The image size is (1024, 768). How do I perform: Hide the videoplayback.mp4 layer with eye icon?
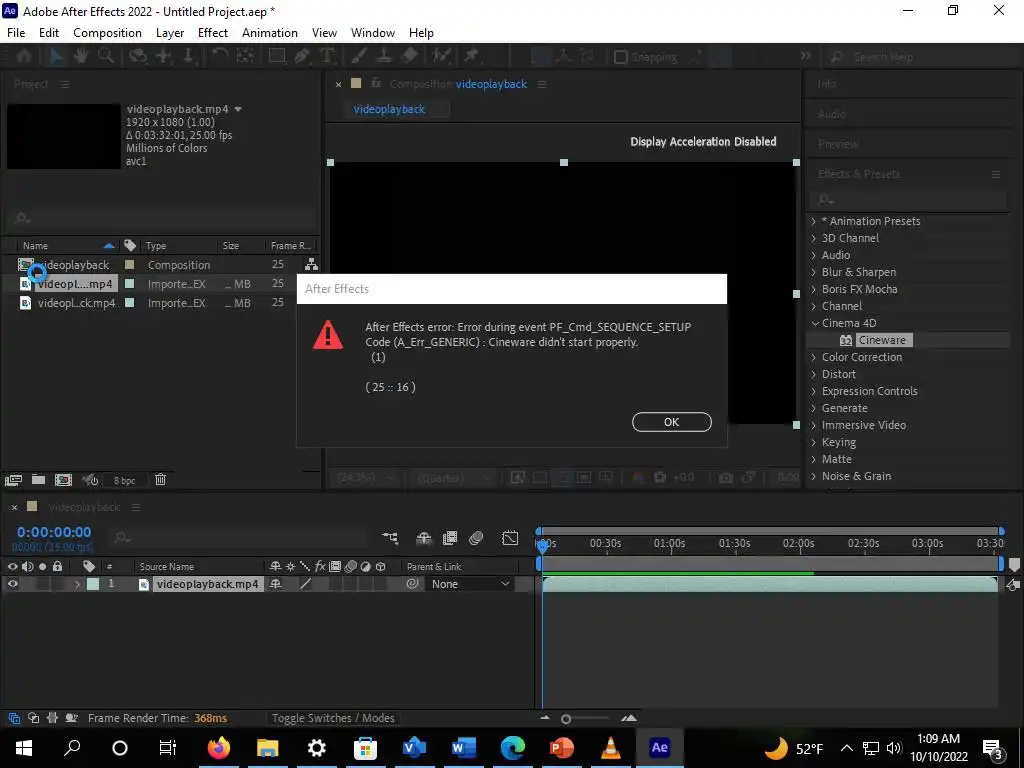(12, 584)
